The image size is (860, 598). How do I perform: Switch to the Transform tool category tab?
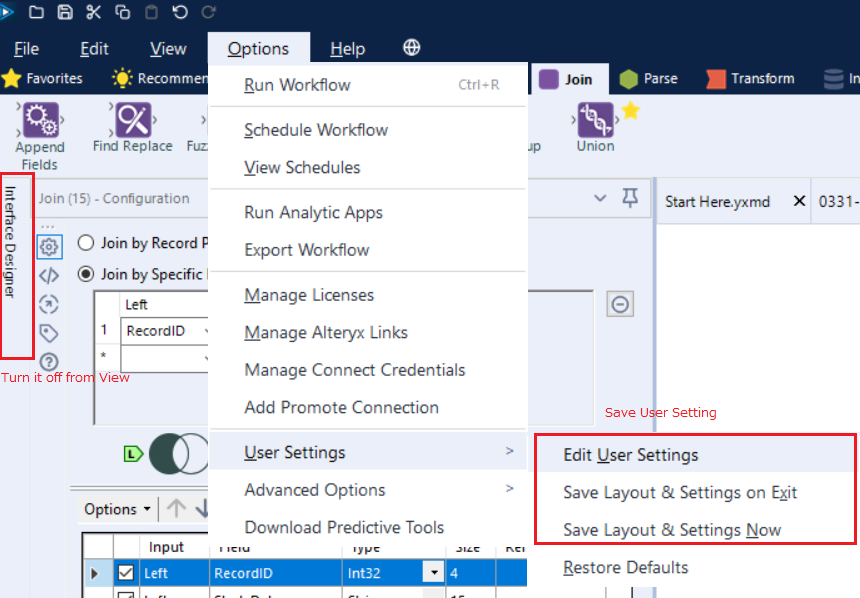coord(750,79)
